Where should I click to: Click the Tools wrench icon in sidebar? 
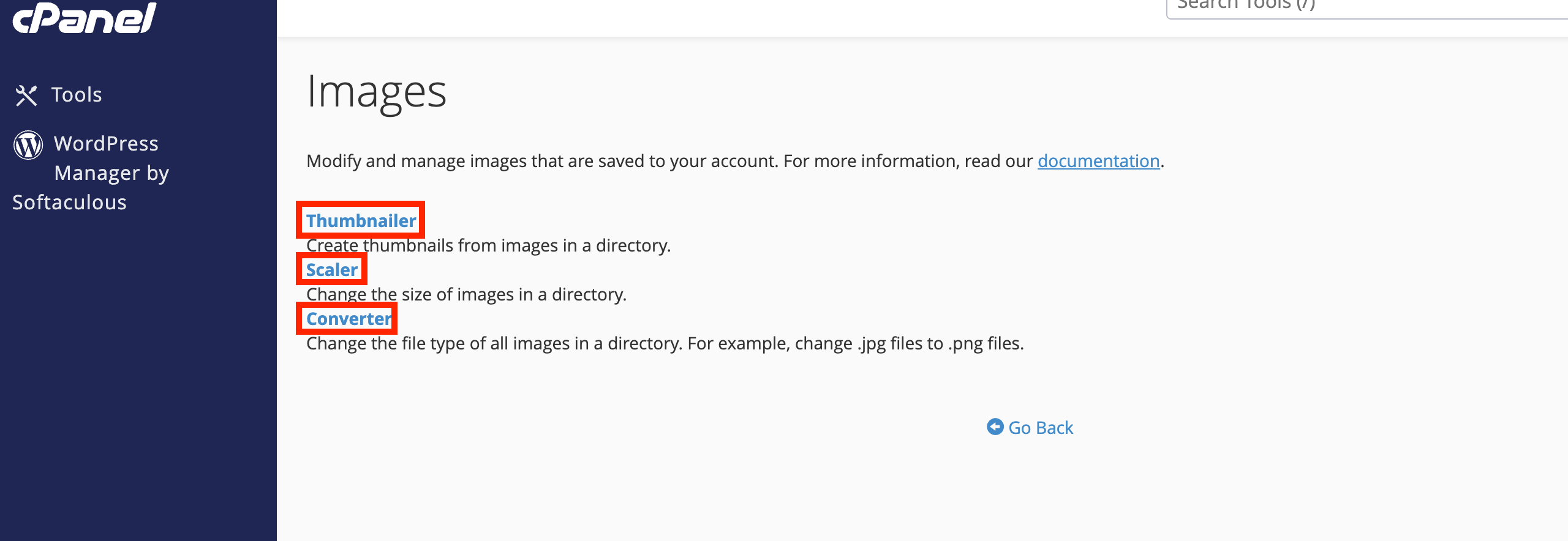[x=26, y=95]
